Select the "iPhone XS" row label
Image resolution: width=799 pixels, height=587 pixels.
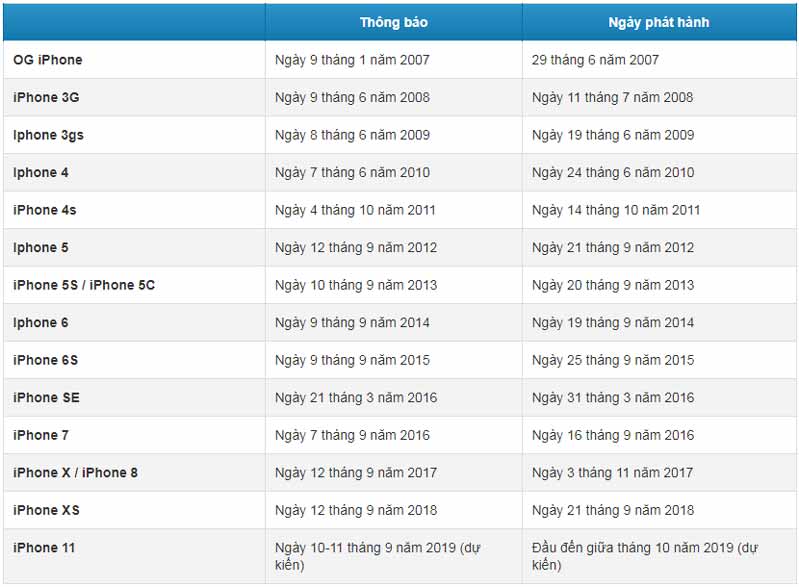[46, 510]
